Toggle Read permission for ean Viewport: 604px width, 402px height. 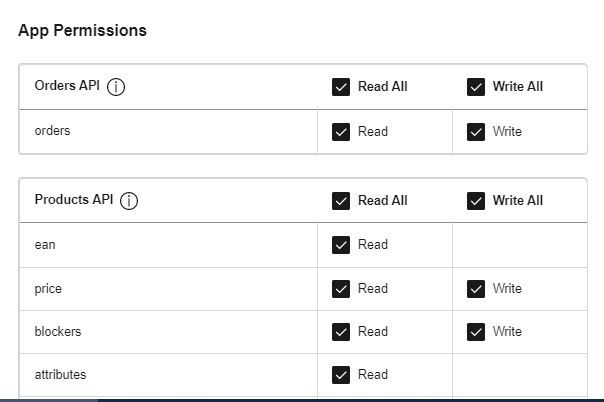341,245
